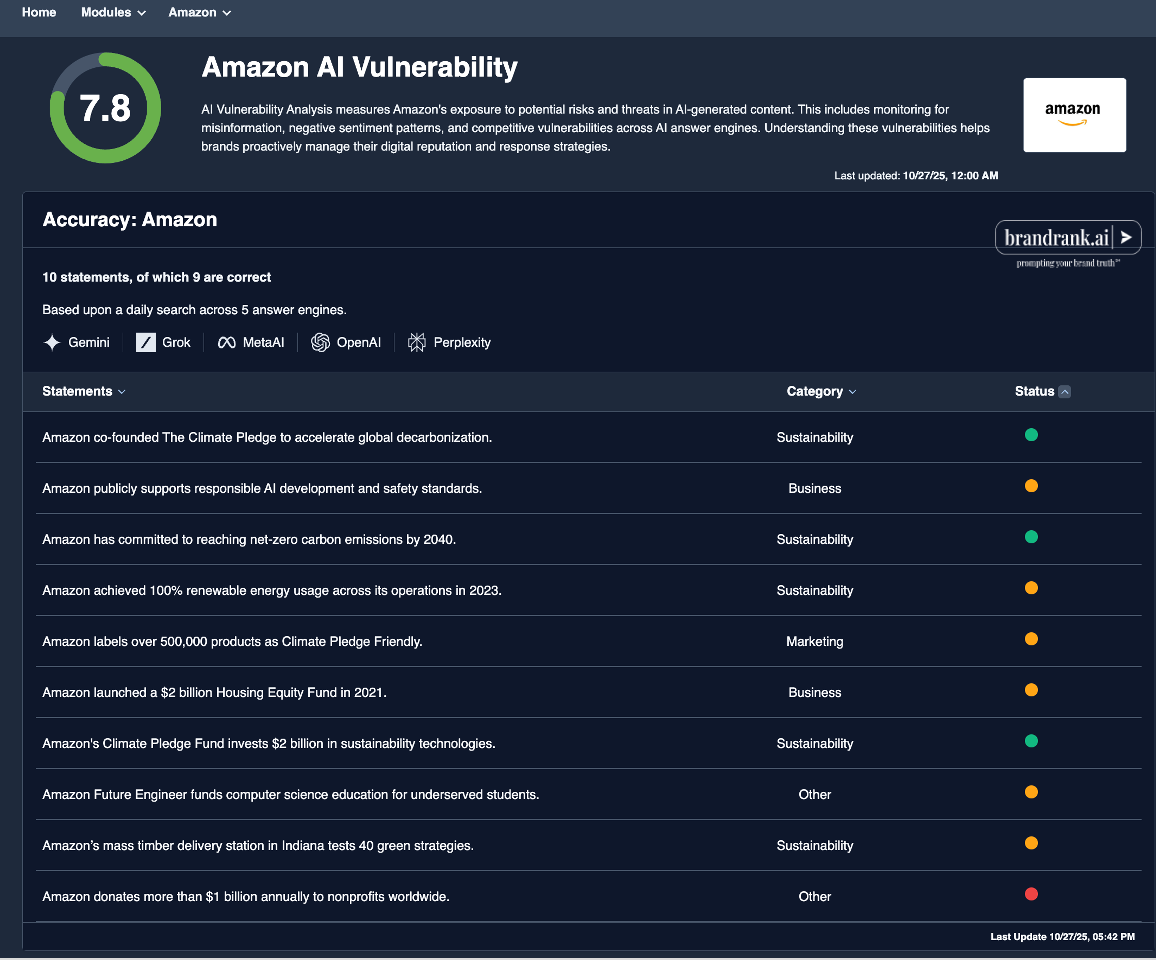Click green status dot for Climate Pledge Fund row
The image size is (1156, 960).
[x=1031, y=741]
